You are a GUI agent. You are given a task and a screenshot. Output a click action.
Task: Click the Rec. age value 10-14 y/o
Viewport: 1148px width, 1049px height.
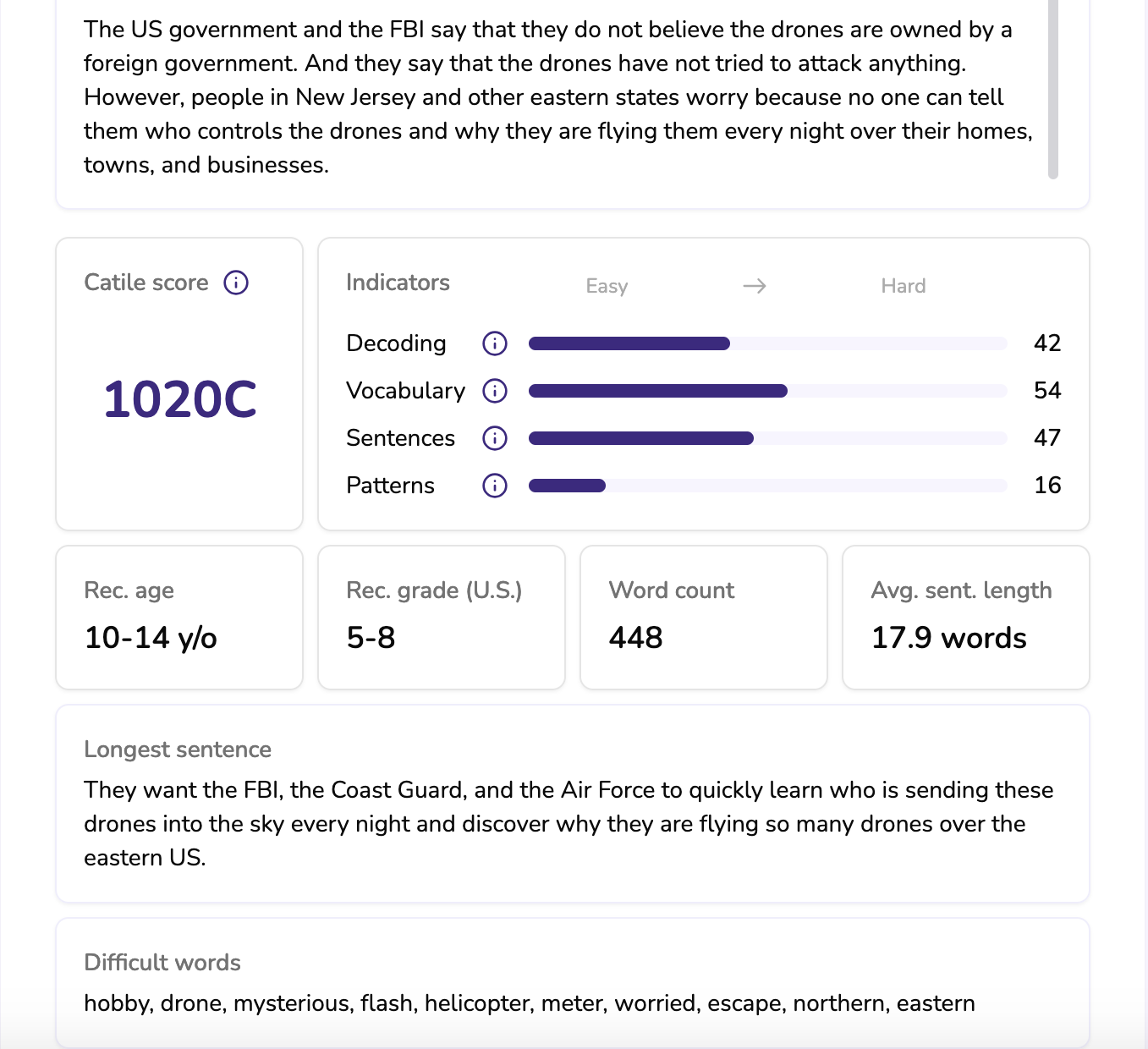tap(150, 639)
